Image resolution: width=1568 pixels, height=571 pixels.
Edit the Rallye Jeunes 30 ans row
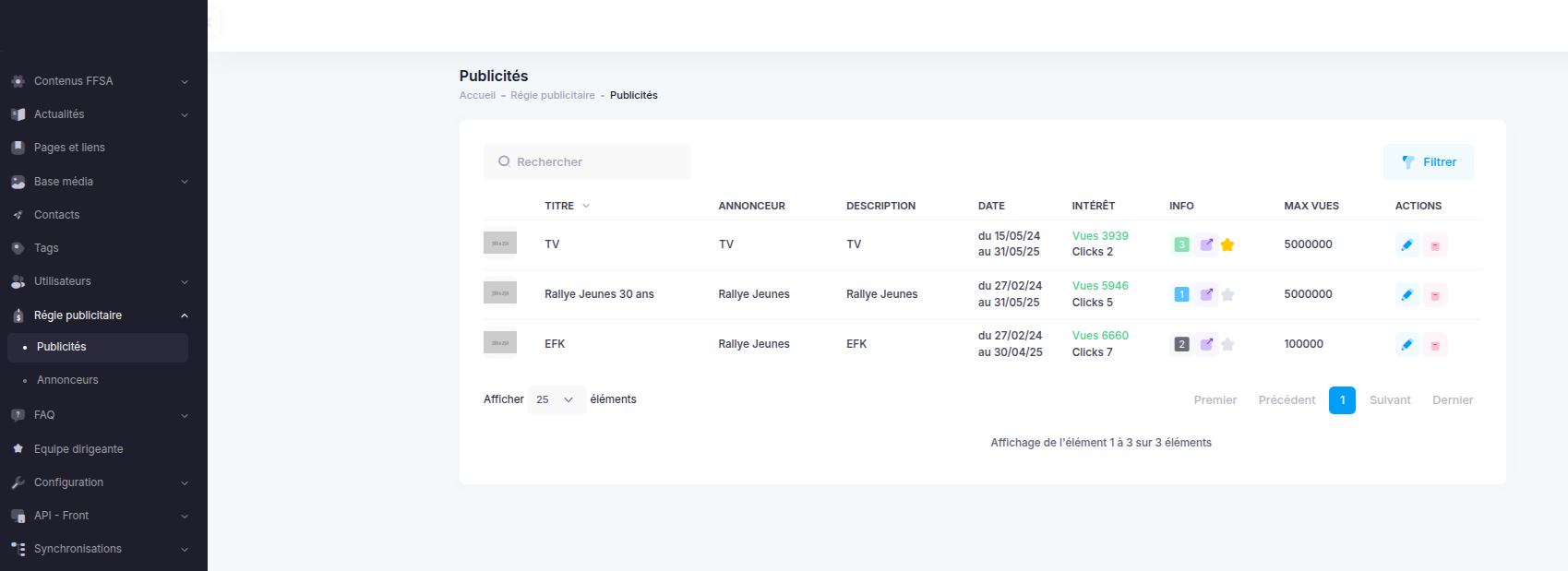pos(1407,295)
